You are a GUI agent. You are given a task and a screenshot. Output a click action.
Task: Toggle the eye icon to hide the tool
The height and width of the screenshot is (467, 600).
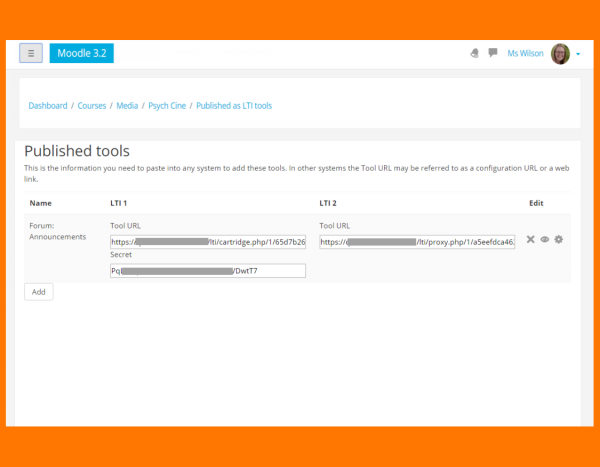[x=545, y=240]
